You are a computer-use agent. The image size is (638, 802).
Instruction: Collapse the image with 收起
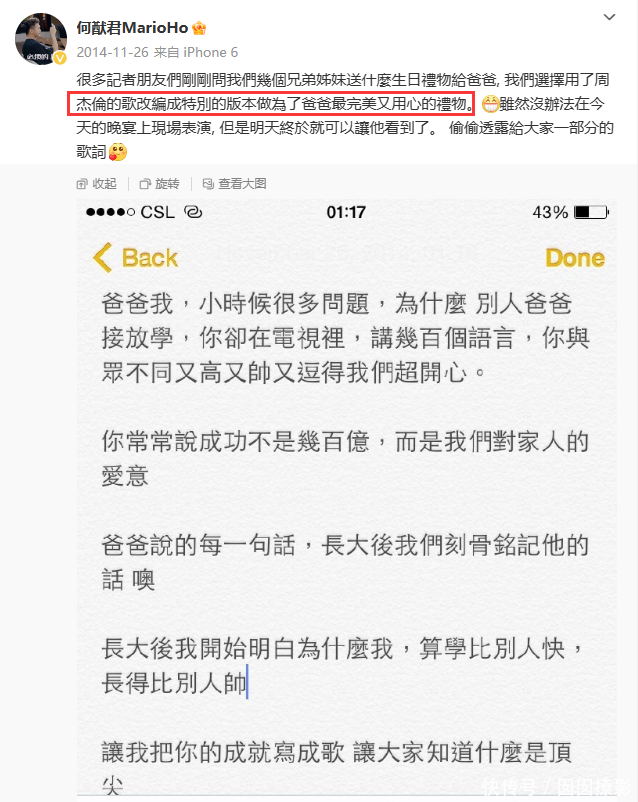97,184
